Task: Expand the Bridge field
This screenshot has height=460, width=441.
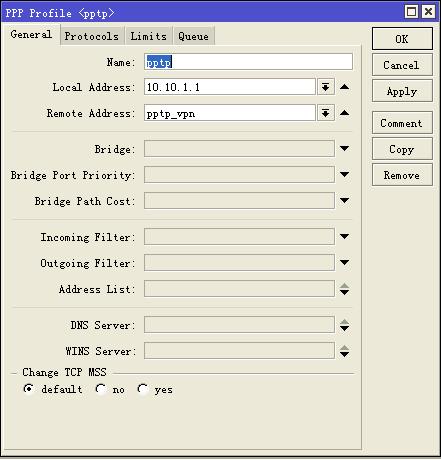Action: point(345,148)
